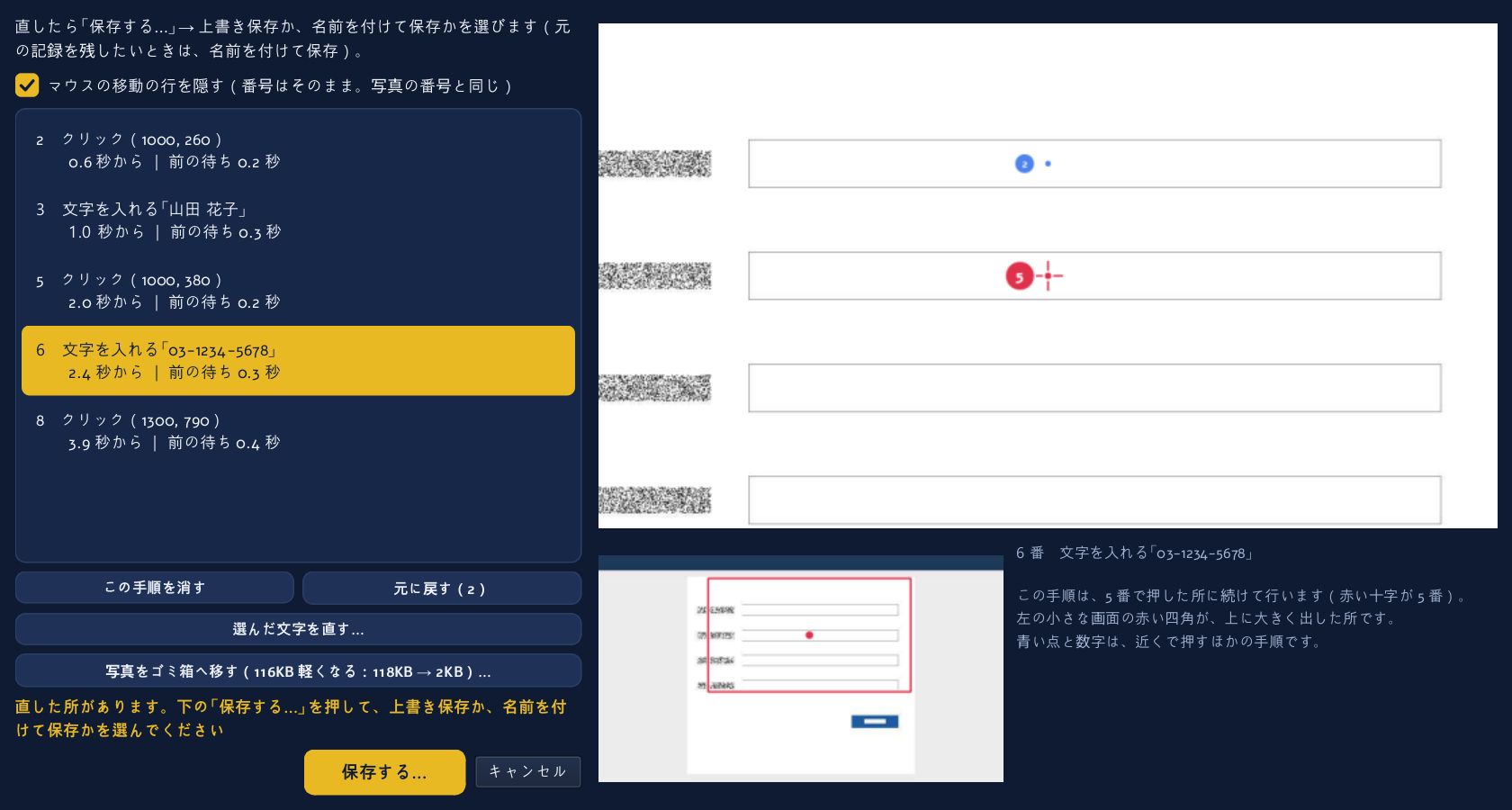The height and width of the screenshot is (810, 1512).
Task: Click the yellow warning text '直した所があります'
Action: [291, 718]
